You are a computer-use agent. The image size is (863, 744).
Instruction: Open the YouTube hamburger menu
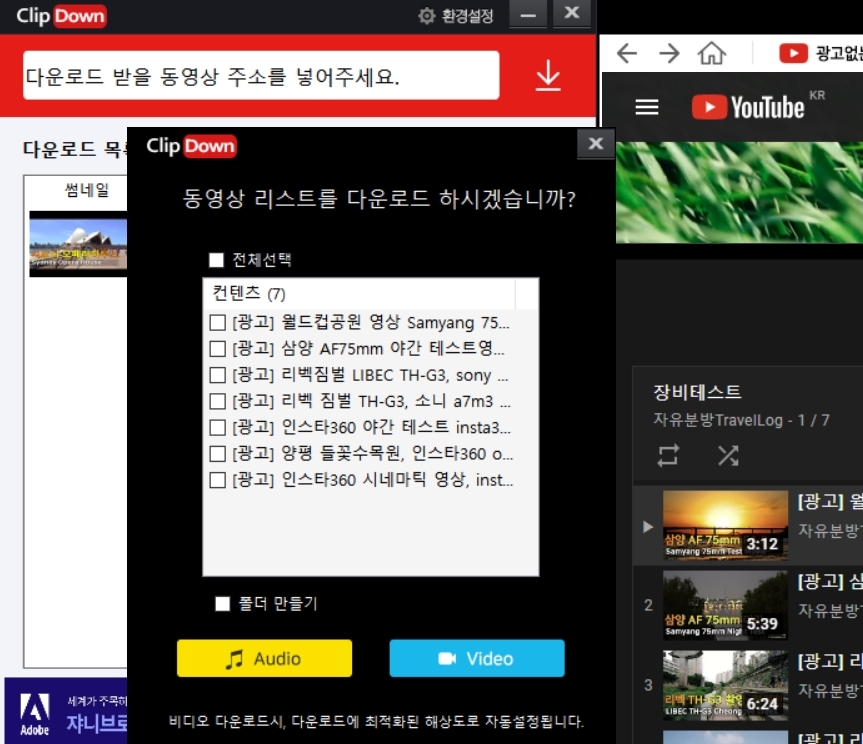[x=647, y=107]
